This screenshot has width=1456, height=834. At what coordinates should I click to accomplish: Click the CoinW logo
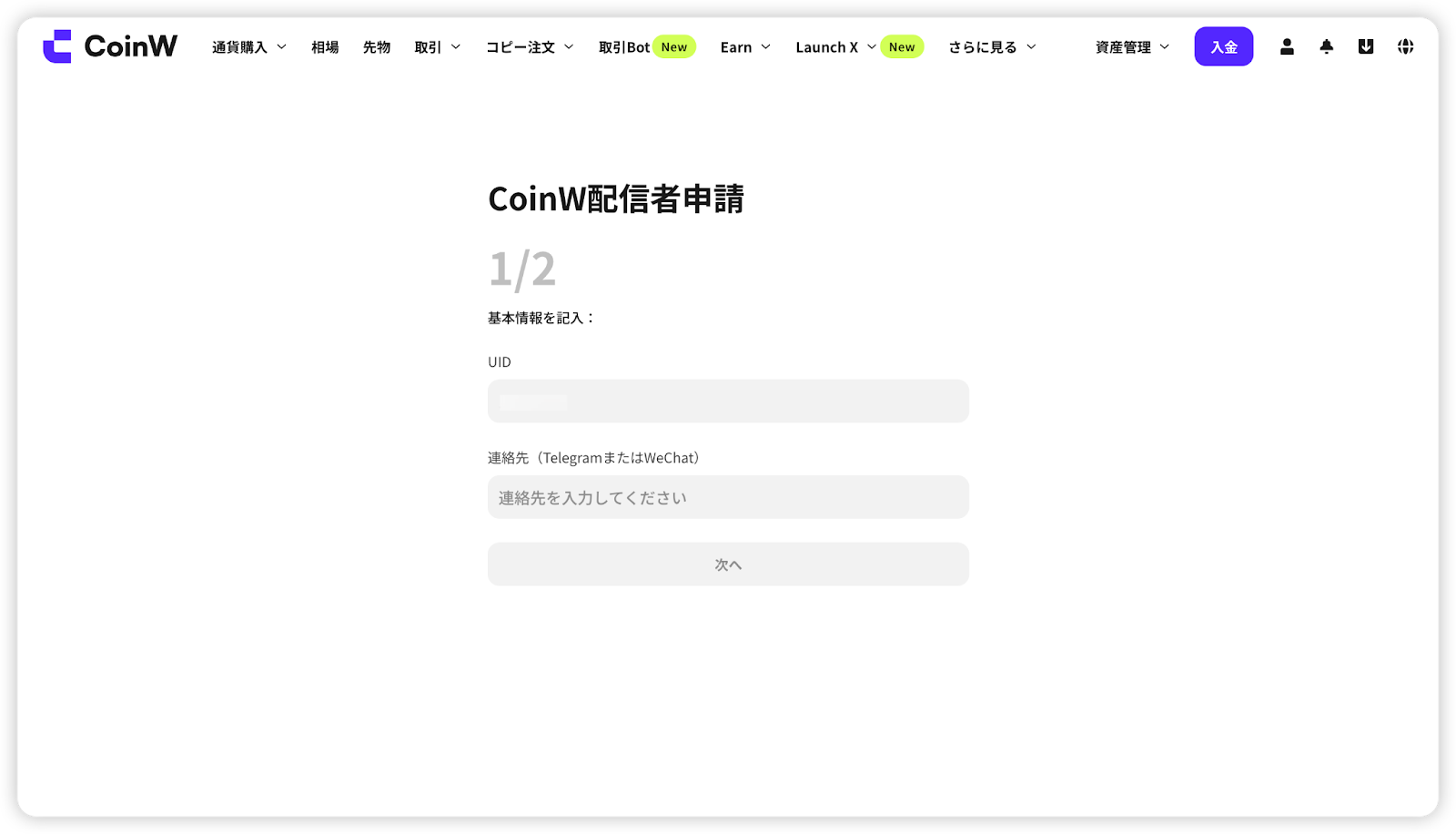pos(110,46)
